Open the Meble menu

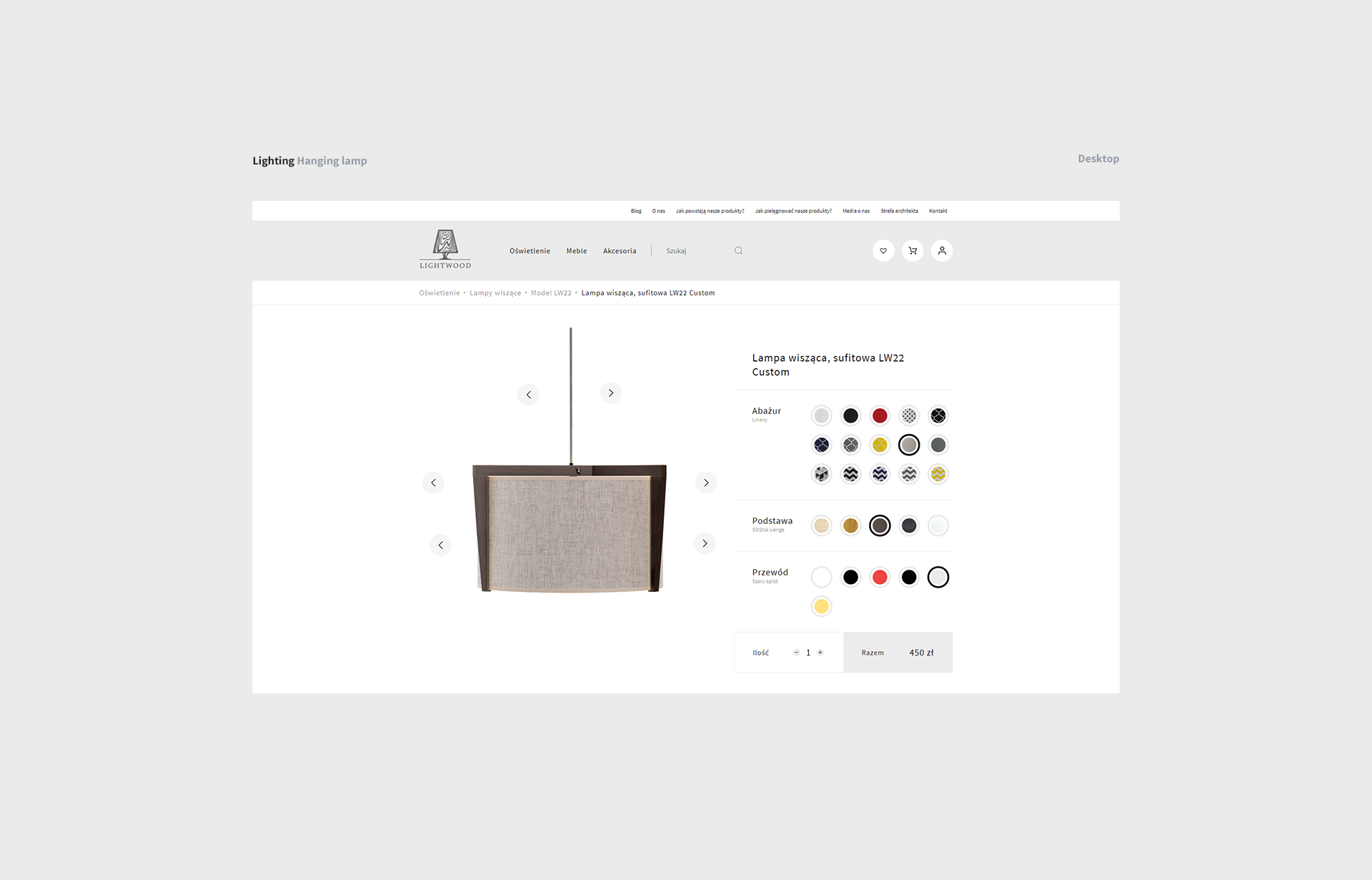577,251
